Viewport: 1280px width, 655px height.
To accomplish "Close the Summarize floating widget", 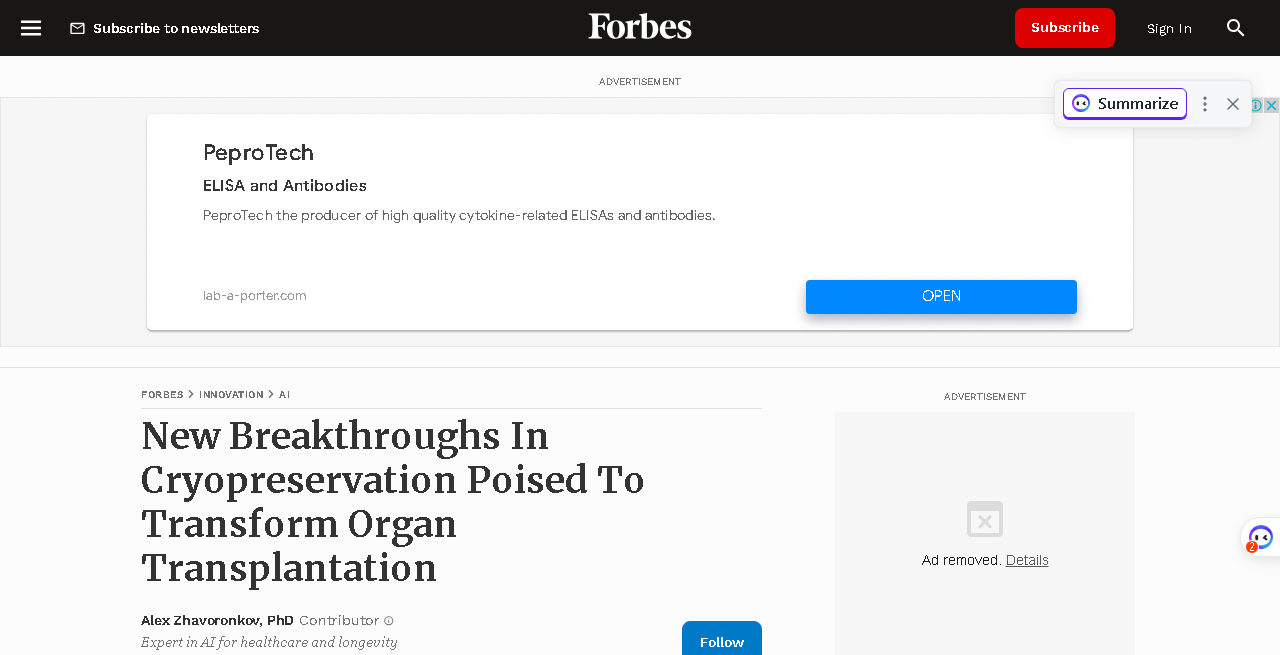I will (1233, 104).
